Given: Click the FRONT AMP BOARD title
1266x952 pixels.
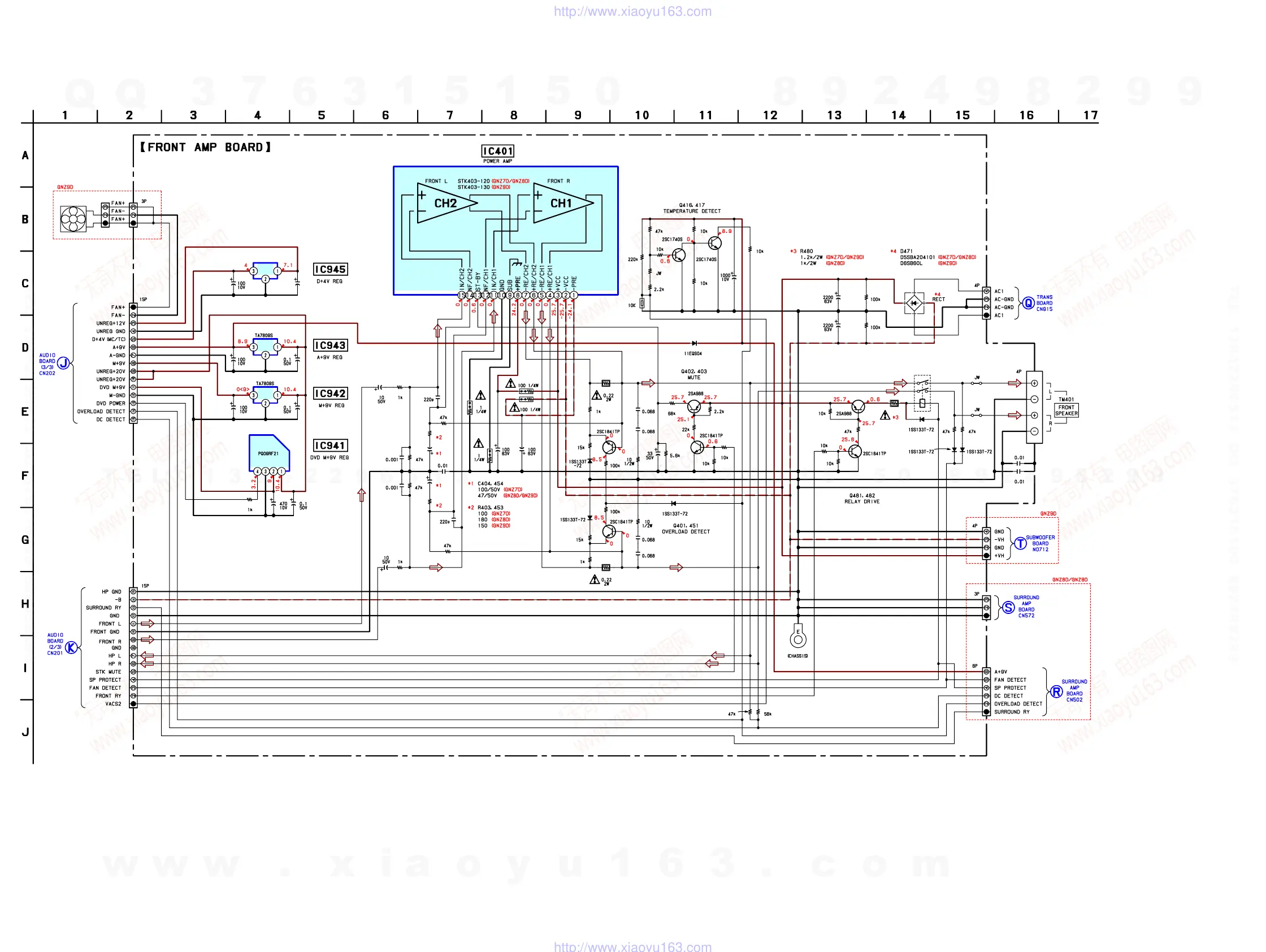Looking at the screenshot, I should point(206,147).
